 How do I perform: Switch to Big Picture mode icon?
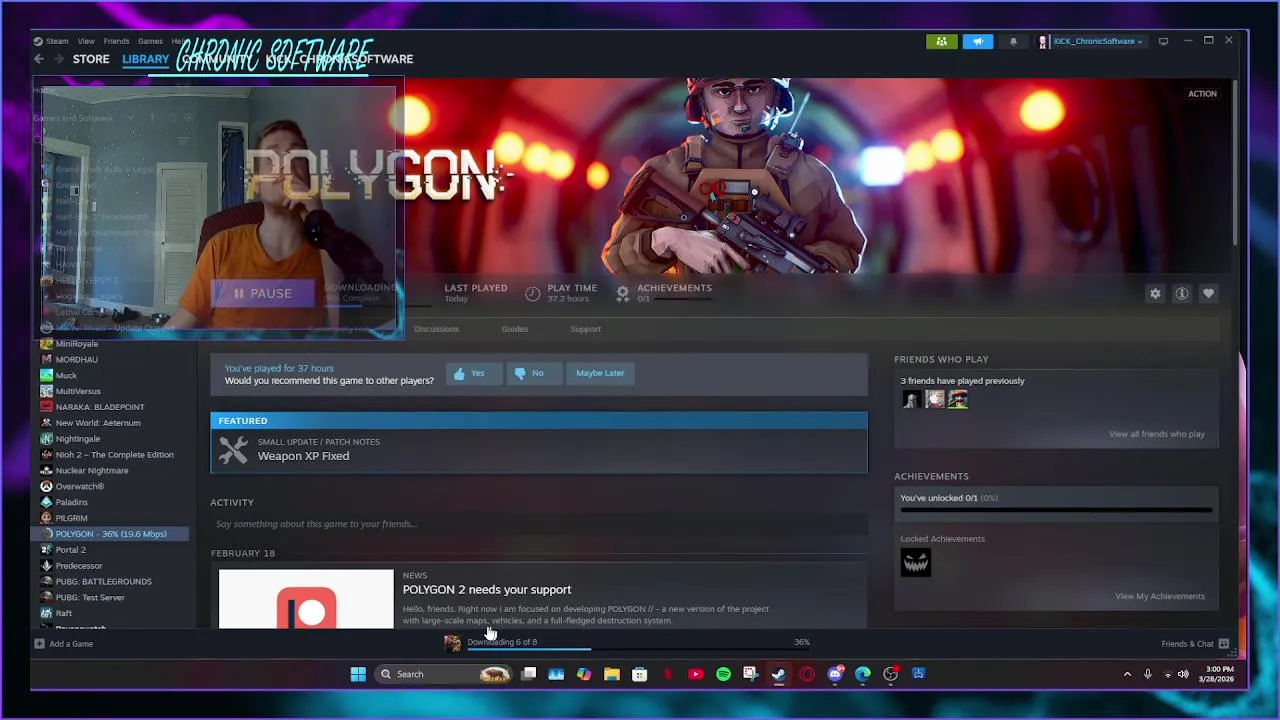point(1164,41)
